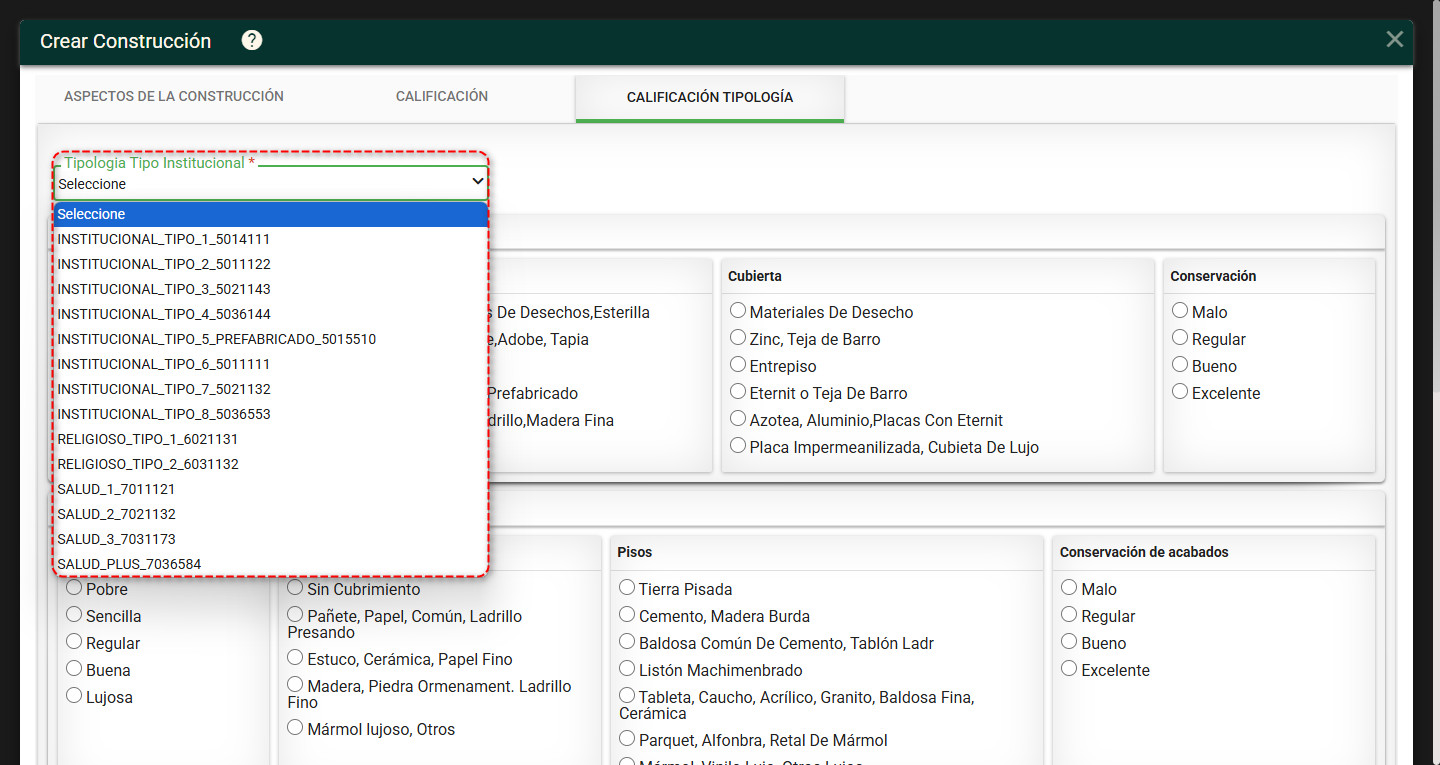Screen dimensions: 1440x765
Task: Set Conservación de acabados to Excelente
Action: tap(1069, 669)
